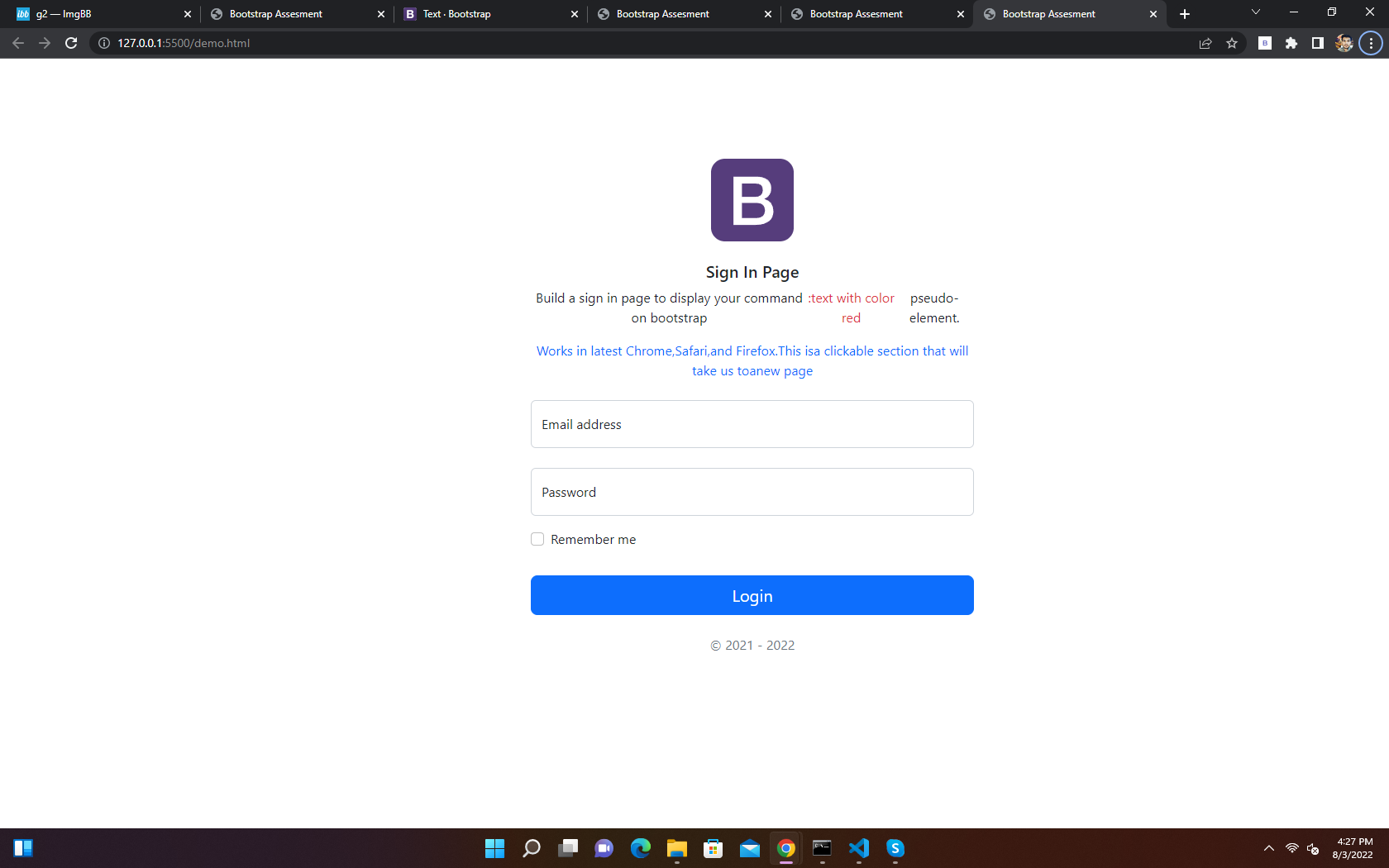Go forward using browser forward arrow
This screenshot has width=1389, height=868.
click(45, 43)
